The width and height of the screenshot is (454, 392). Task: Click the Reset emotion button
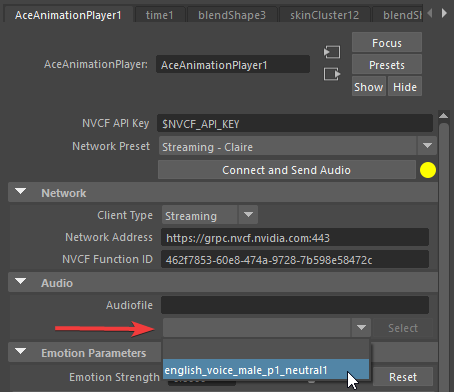[403, 377]
